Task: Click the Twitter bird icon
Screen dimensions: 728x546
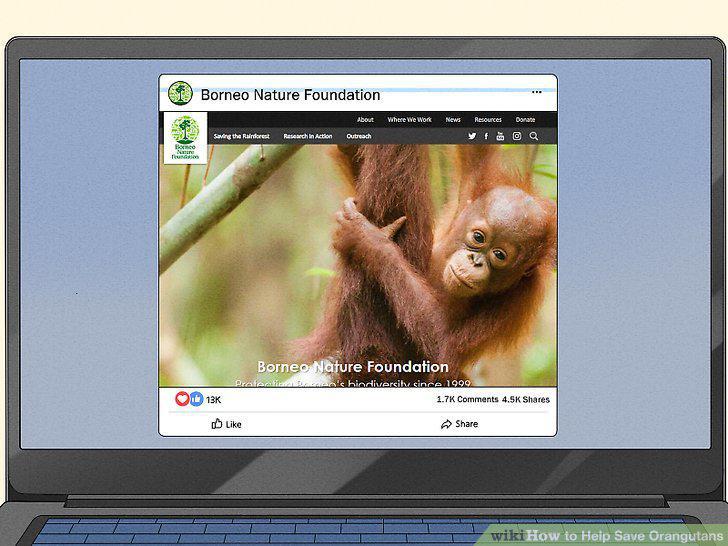Action: (472, 136)
